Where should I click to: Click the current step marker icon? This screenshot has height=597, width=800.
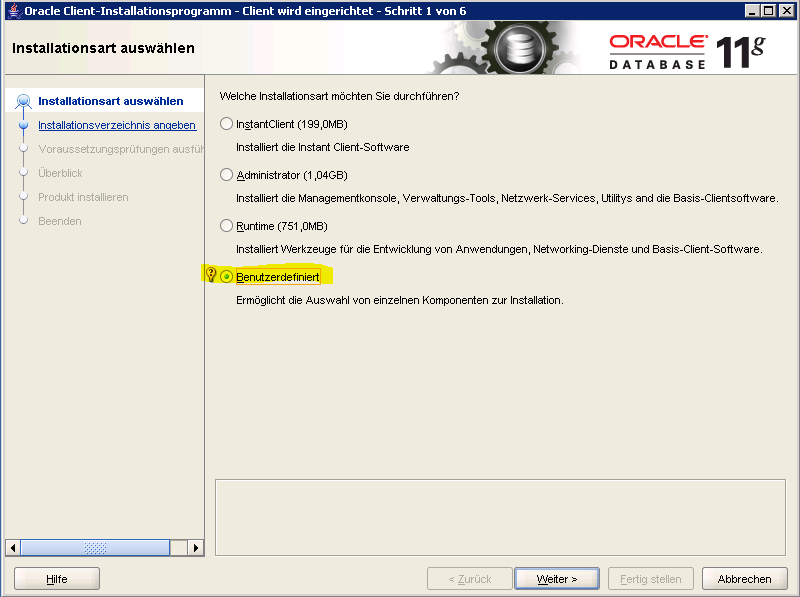coord(23,101)
